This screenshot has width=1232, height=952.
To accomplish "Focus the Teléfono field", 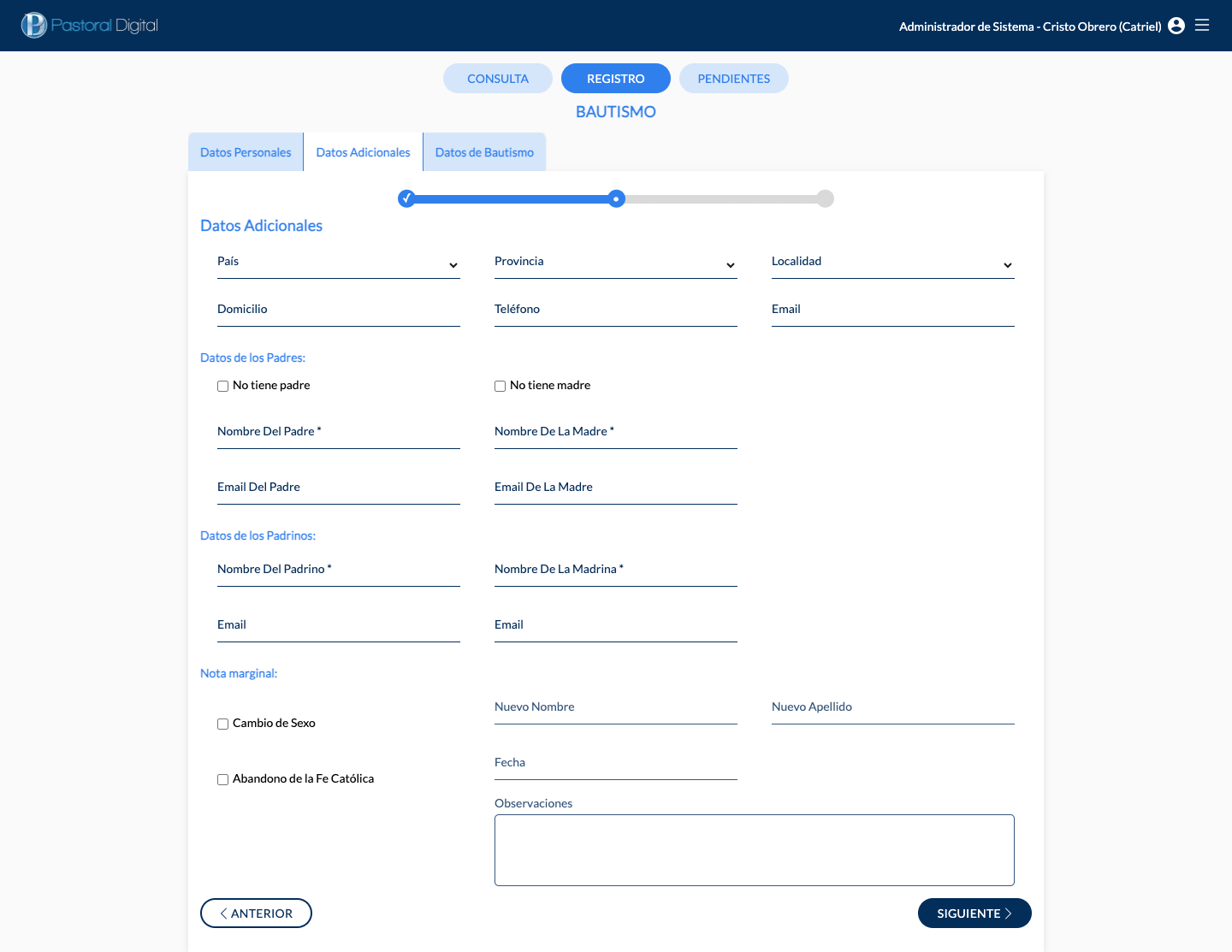I will 616,311.
